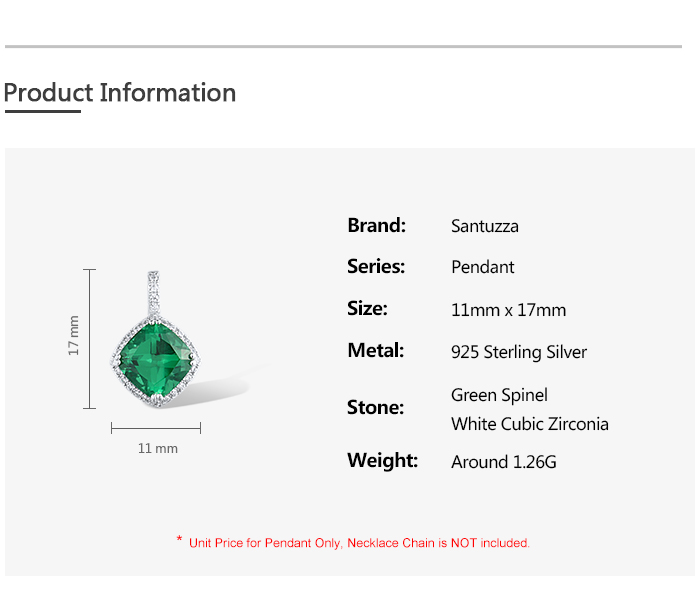Select the Metal: label
This screenshot has height=615, width=700.
point(375,350)
